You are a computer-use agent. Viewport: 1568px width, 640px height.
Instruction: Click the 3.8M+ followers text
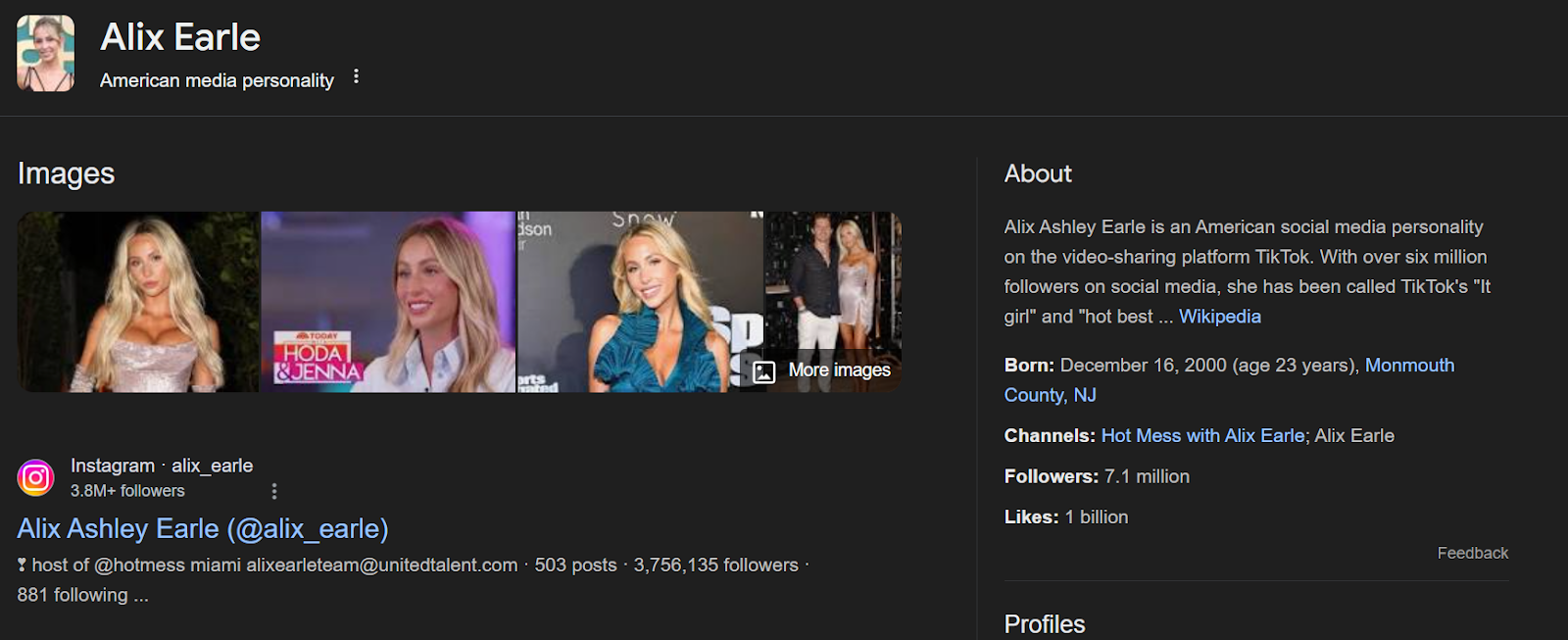pos(127,491)
